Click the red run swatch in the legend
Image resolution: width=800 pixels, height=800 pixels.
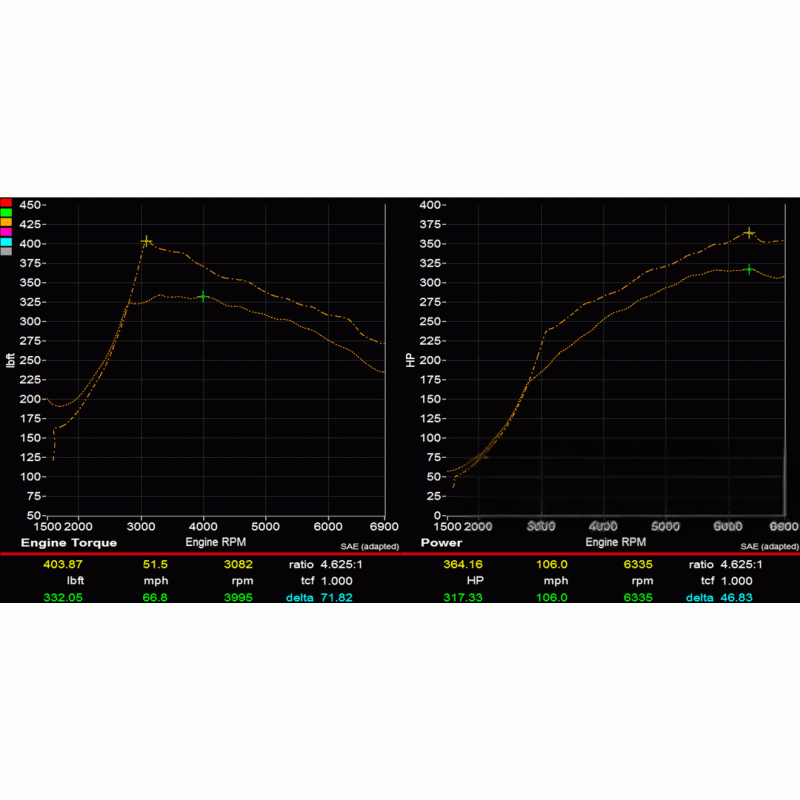click(x=7, y=203)
